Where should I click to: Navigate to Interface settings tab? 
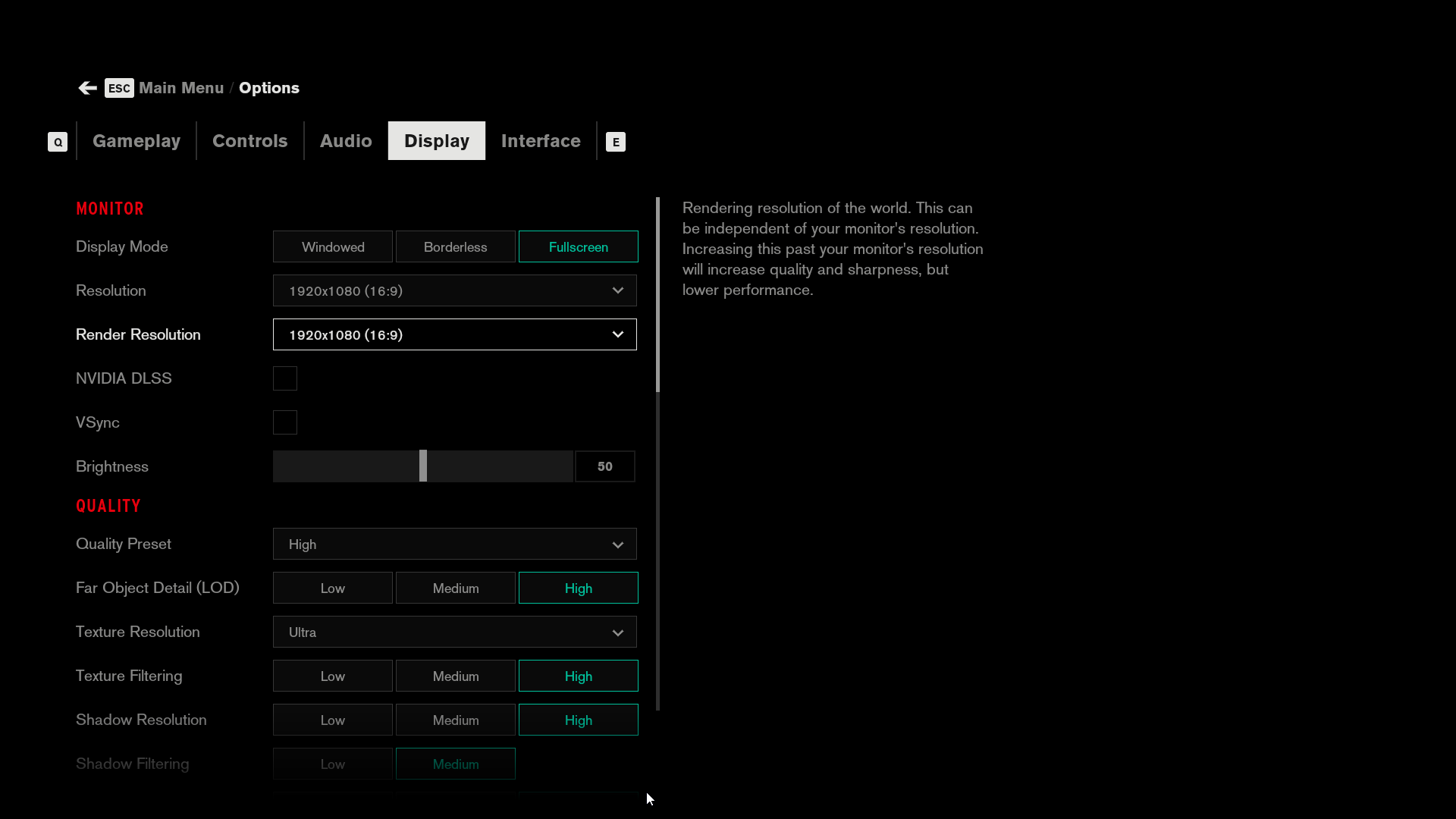pos(540,141)
